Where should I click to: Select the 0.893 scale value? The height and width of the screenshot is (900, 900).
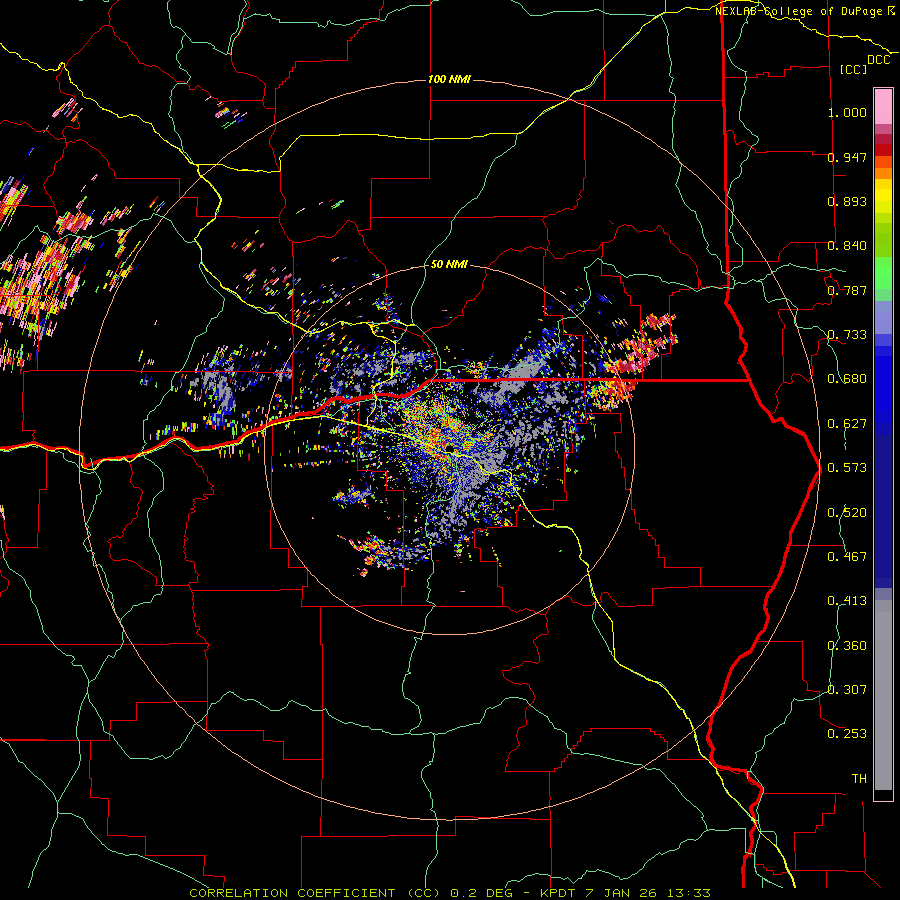(847, 201)
